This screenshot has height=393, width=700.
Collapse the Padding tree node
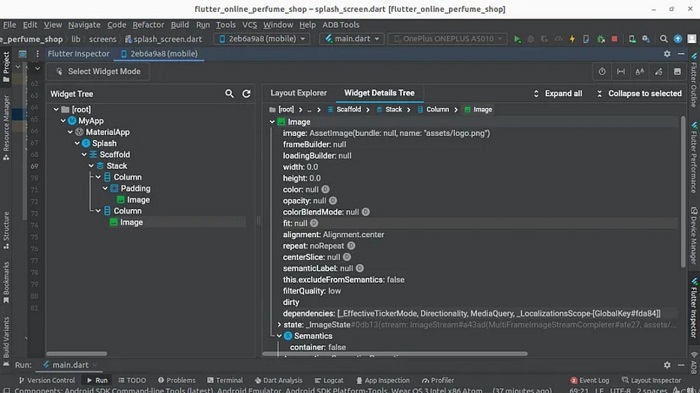[105, 188]
